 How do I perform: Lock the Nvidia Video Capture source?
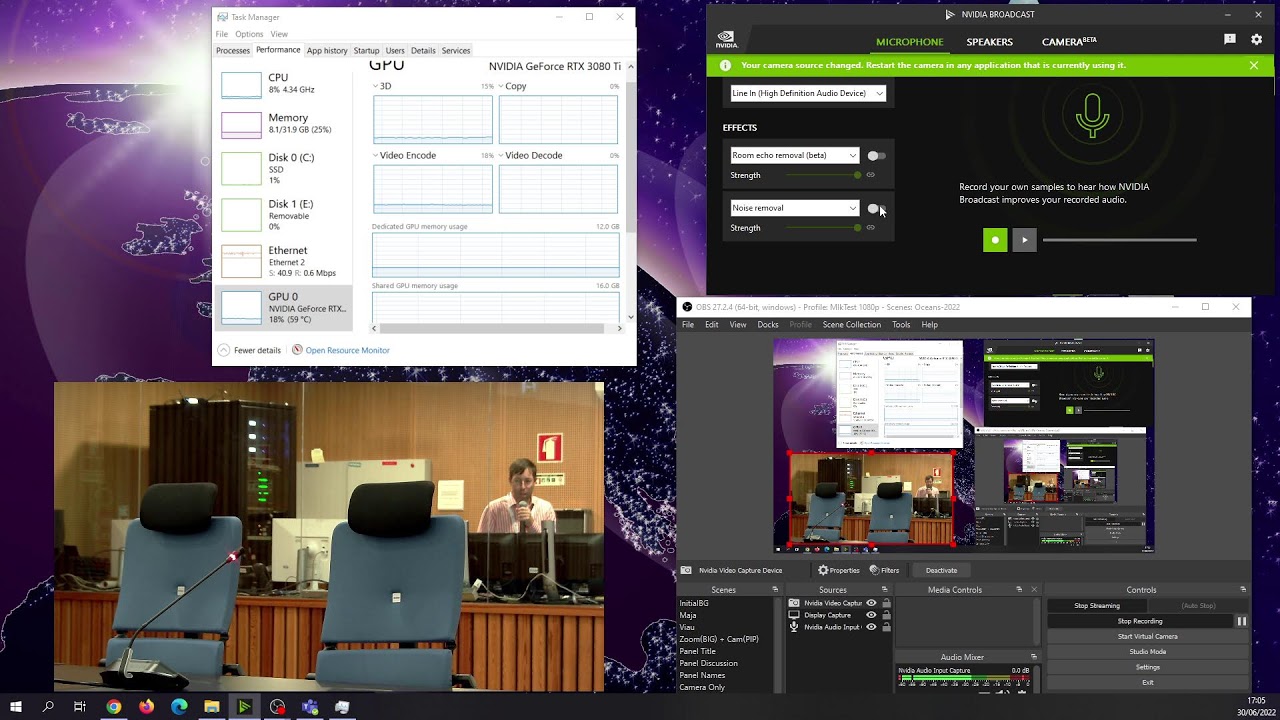point(886,603)
